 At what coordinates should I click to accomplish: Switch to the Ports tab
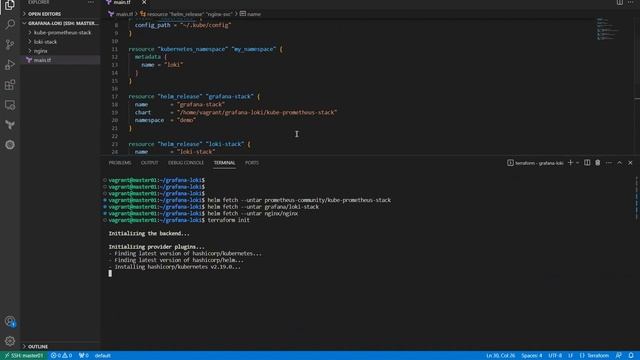(252, 163)
